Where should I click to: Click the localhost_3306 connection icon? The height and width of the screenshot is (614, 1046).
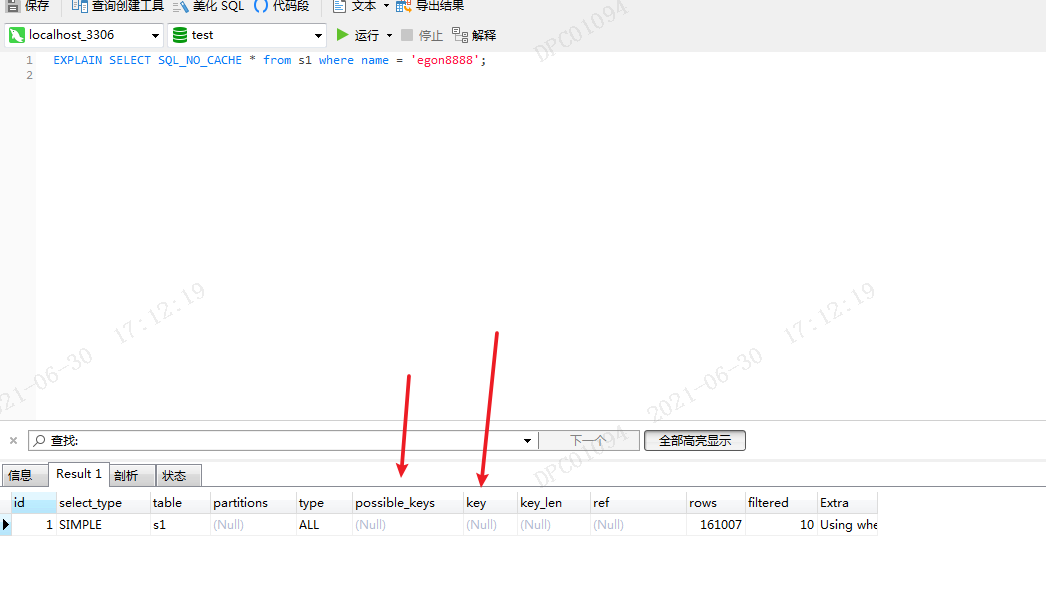click(x=17, y=35)
